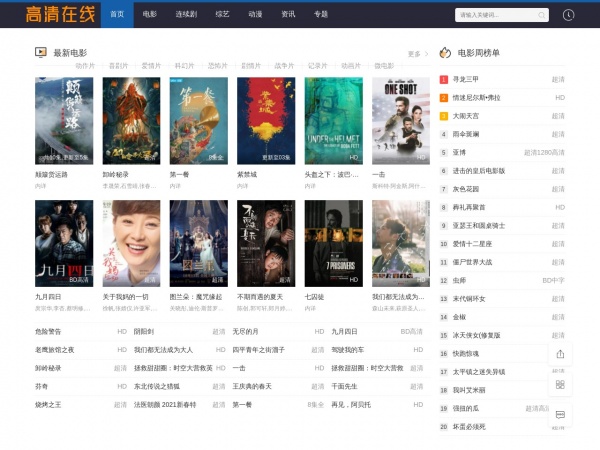The image size is (600, 450).
Task: Expand 更多 link in 最新电影 header
Action: coord(418,54)
